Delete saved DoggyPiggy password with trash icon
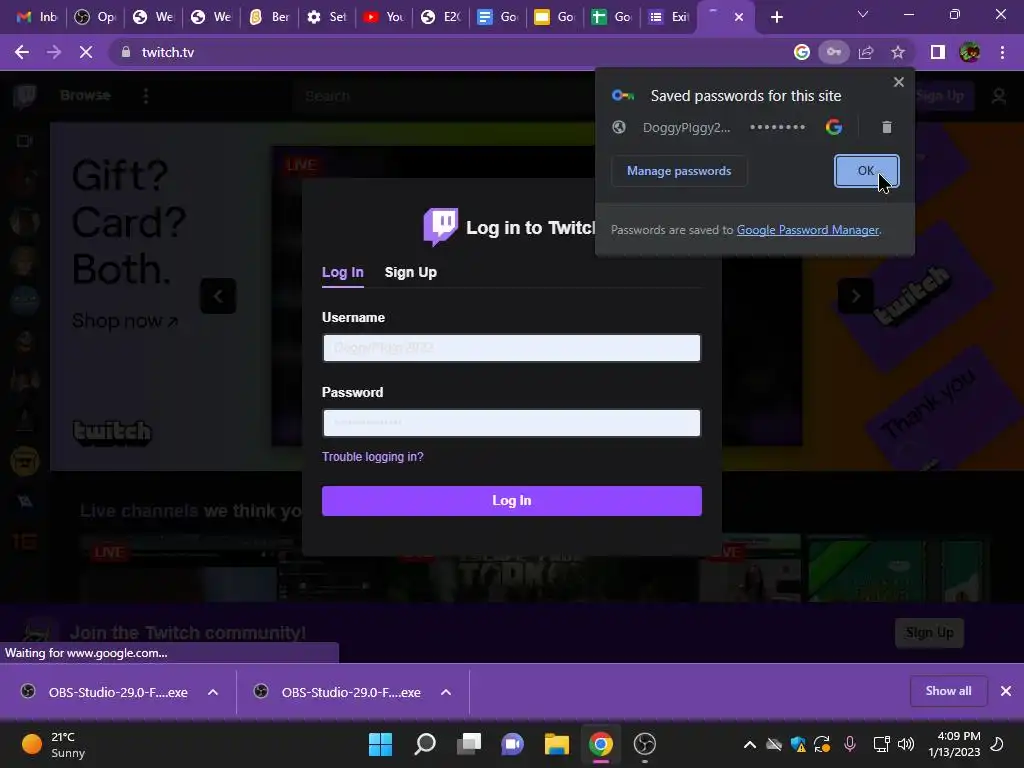The height and width of the screenshot is (768, 1024). [886, 127]
